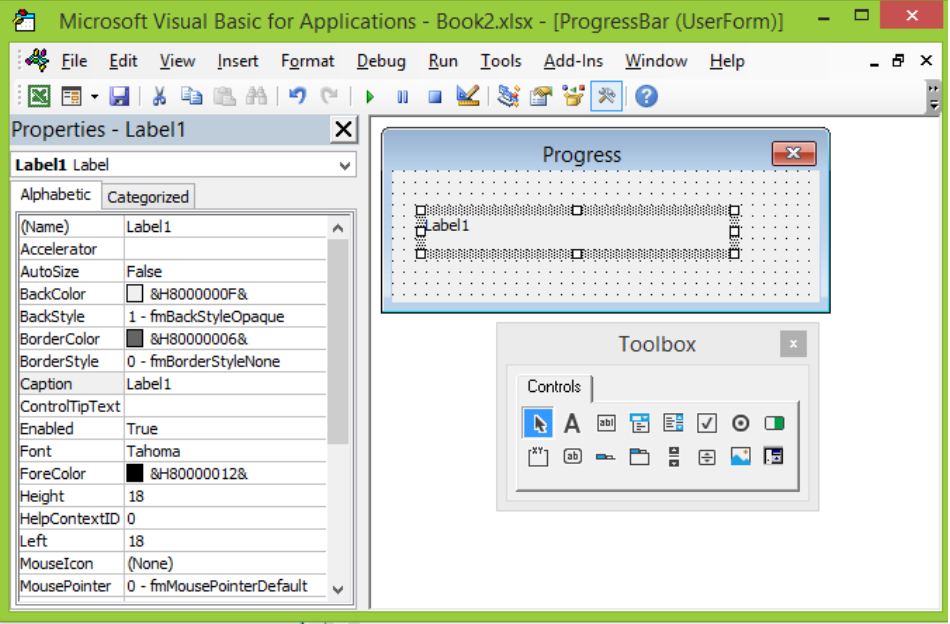Select the MultiPage control in Toolbox
Image resolution: width=950 pixels, height=624 pixels.
pyautogui.click(x=639, y=456)
